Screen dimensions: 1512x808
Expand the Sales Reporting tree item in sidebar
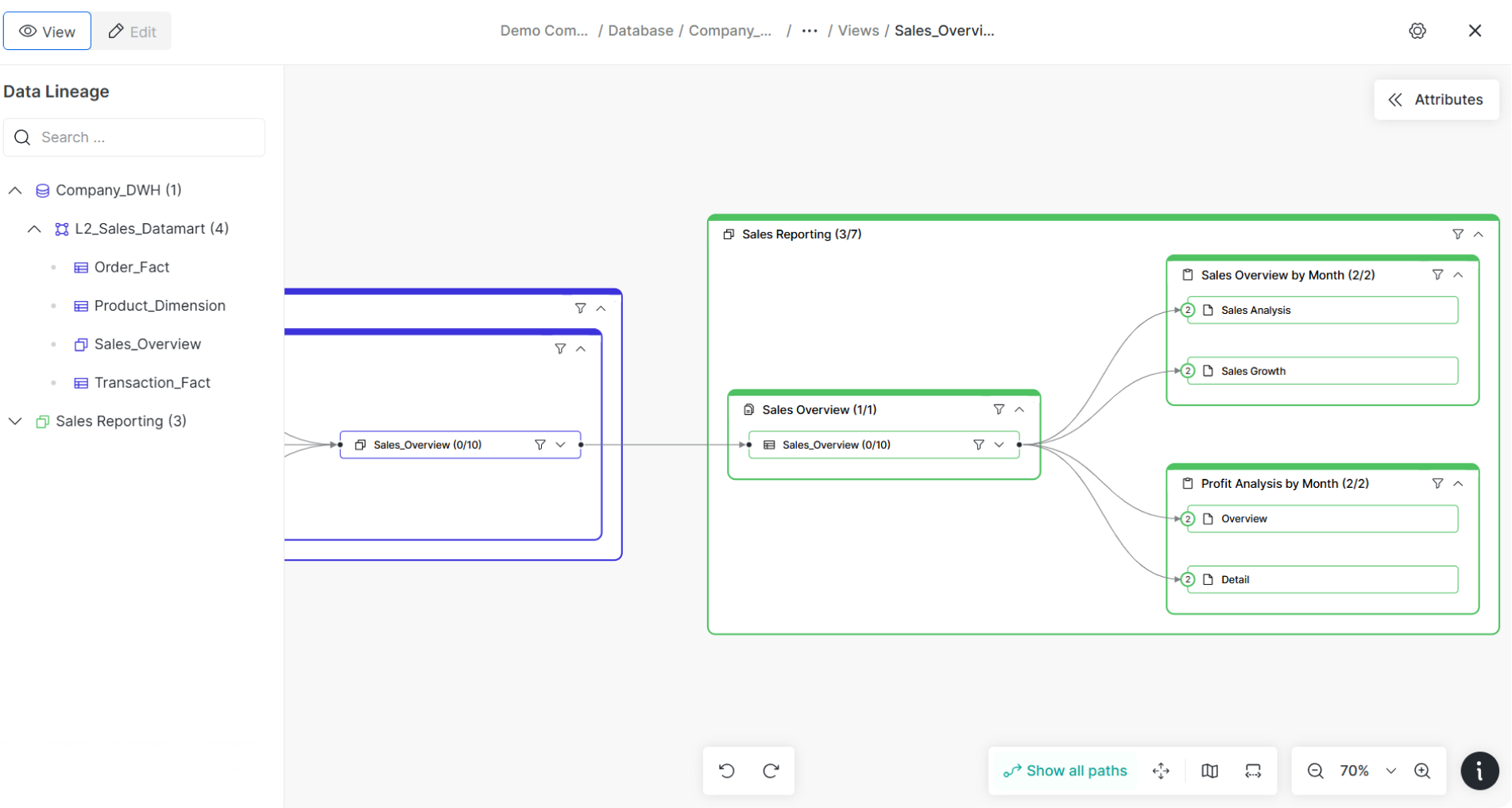pyautogui.click(x=14, y=421)
